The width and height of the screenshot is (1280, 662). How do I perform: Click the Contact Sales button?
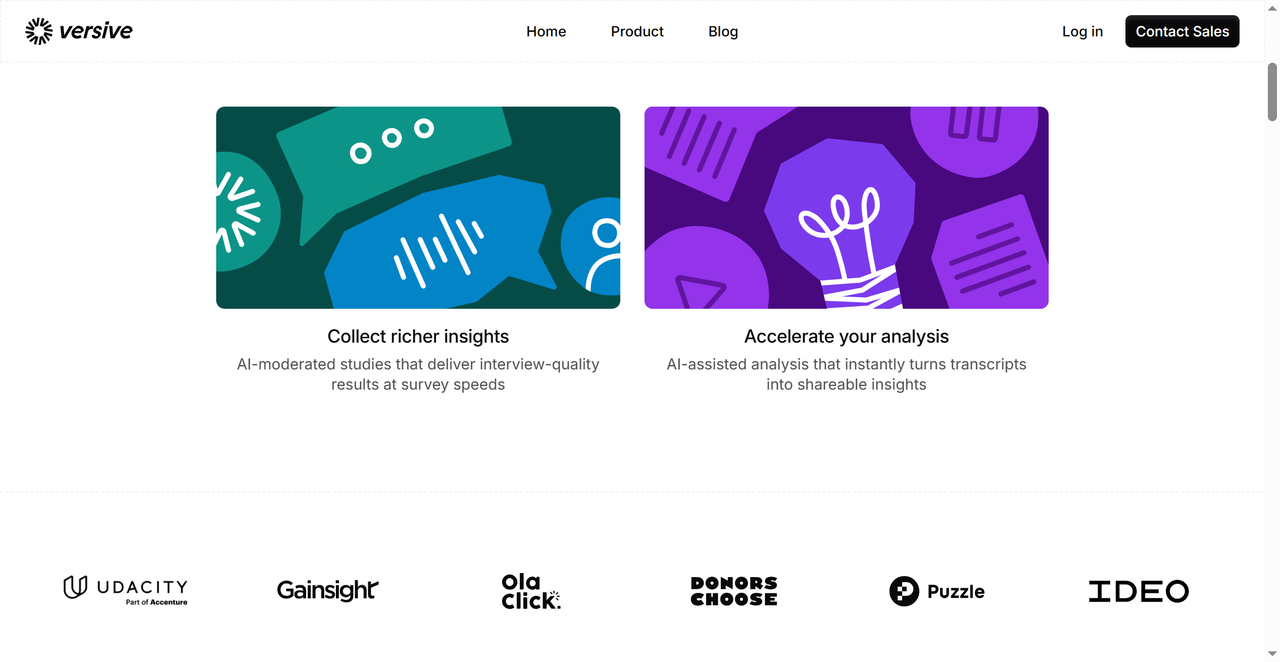click(x=1182, y=31)
